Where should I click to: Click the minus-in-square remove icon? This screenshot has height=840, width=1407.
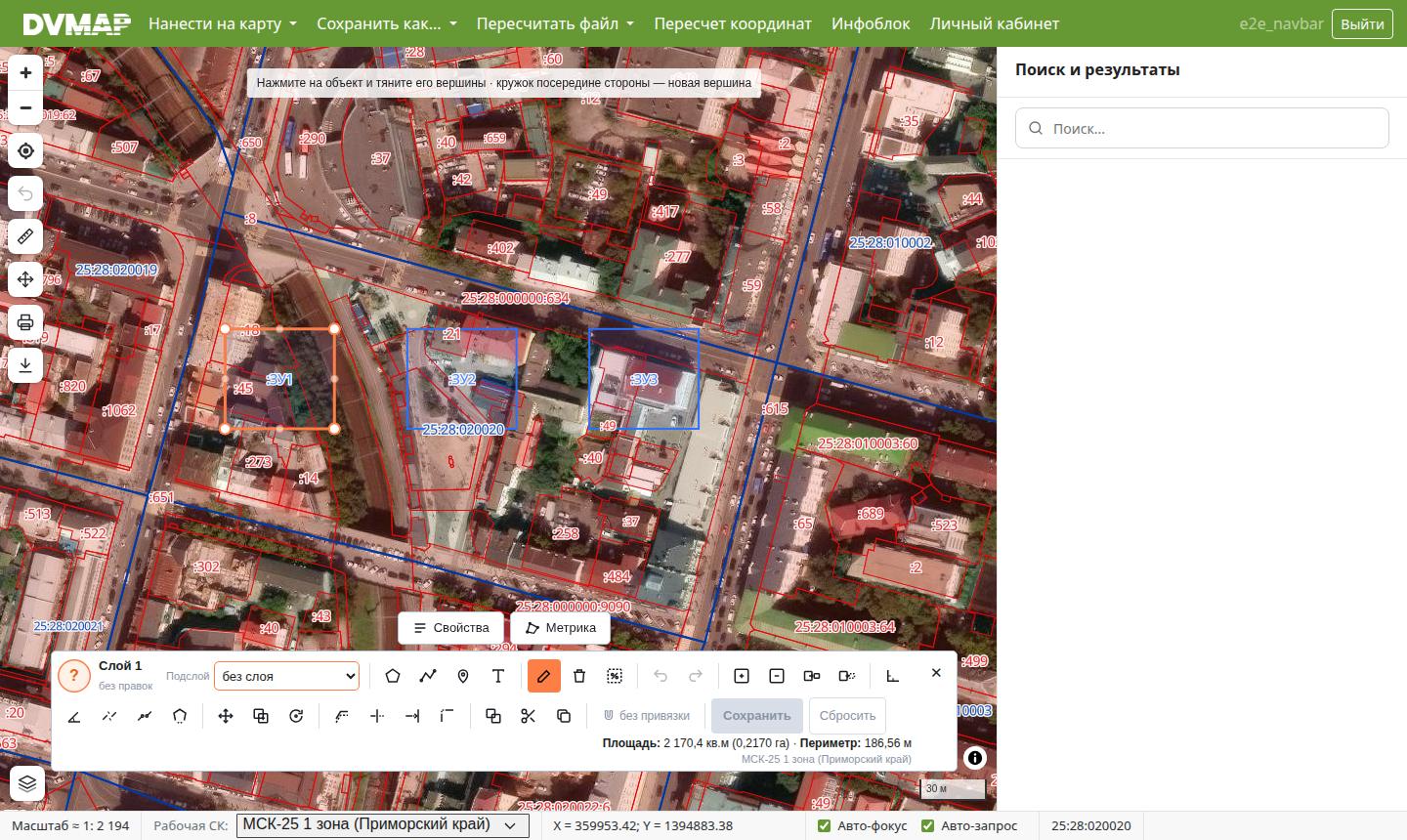[x=777, y=676]
